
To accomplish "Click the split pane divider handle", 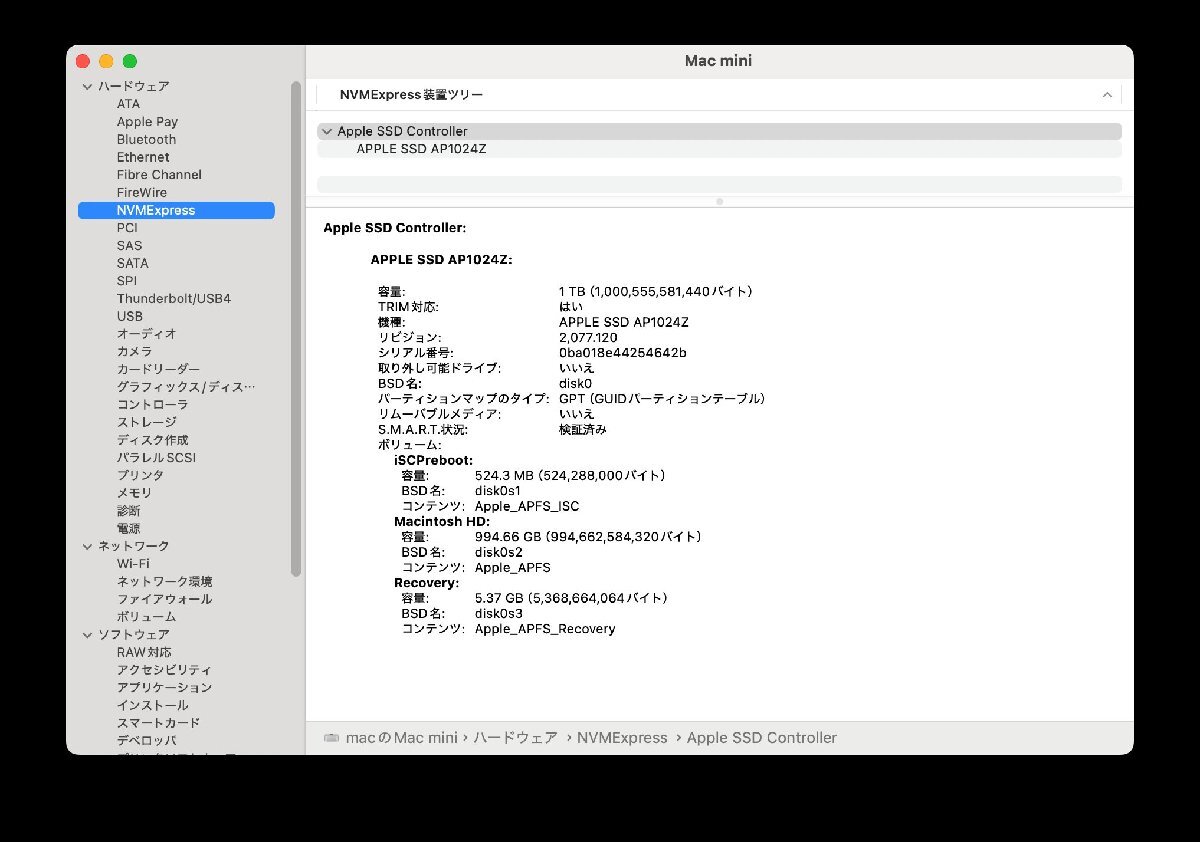I will (719, 202).
